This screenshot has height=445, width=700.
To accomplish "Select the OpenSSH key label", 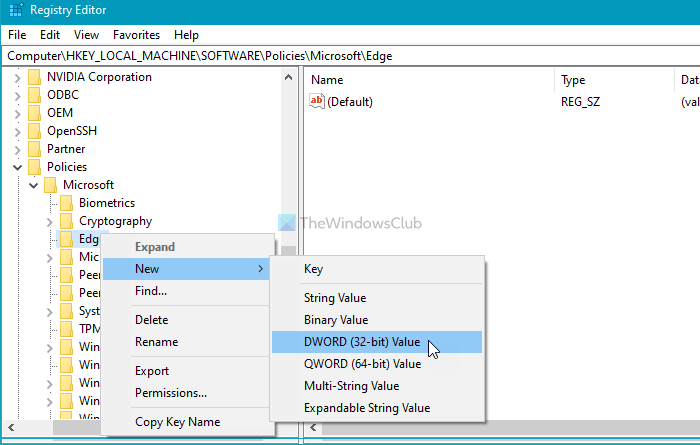I will [72, 131].
